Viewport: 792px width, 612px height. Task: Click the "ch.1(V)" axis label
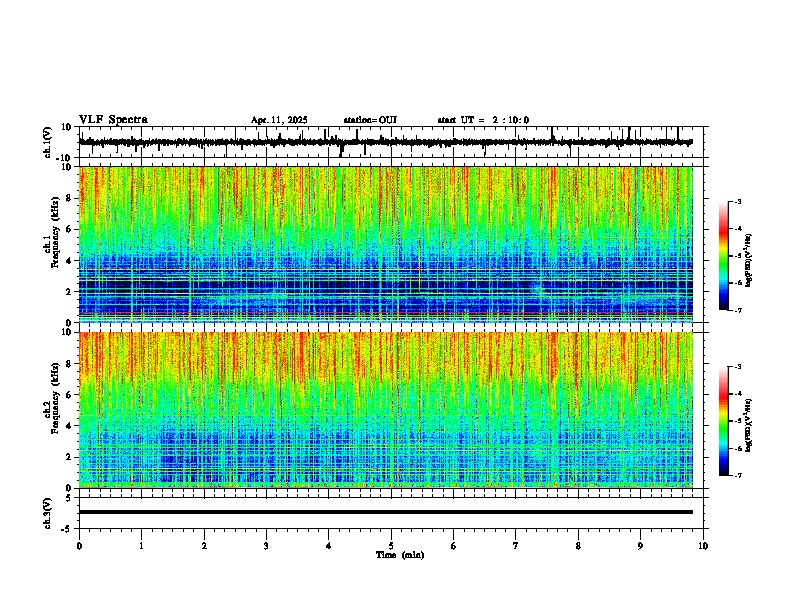(x=48, y=142)
